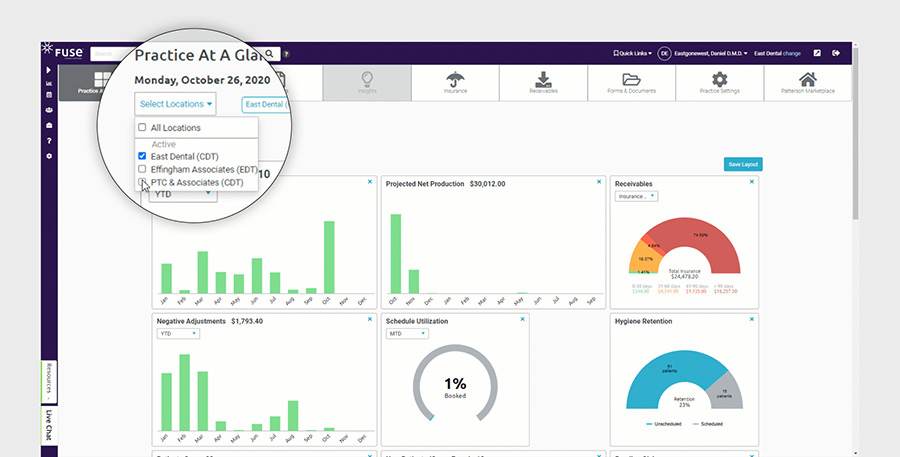The width and height of the screenshot is (900, 457).
Task: Click the Total Insurance $24,478.20 text
Action: (x=684, y=274)
